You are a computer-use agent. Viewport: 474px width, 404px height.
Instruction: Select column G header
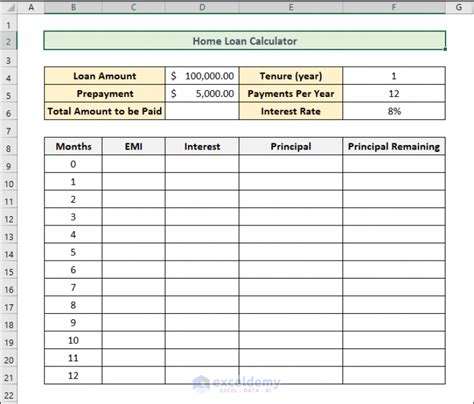coord(459,7)
